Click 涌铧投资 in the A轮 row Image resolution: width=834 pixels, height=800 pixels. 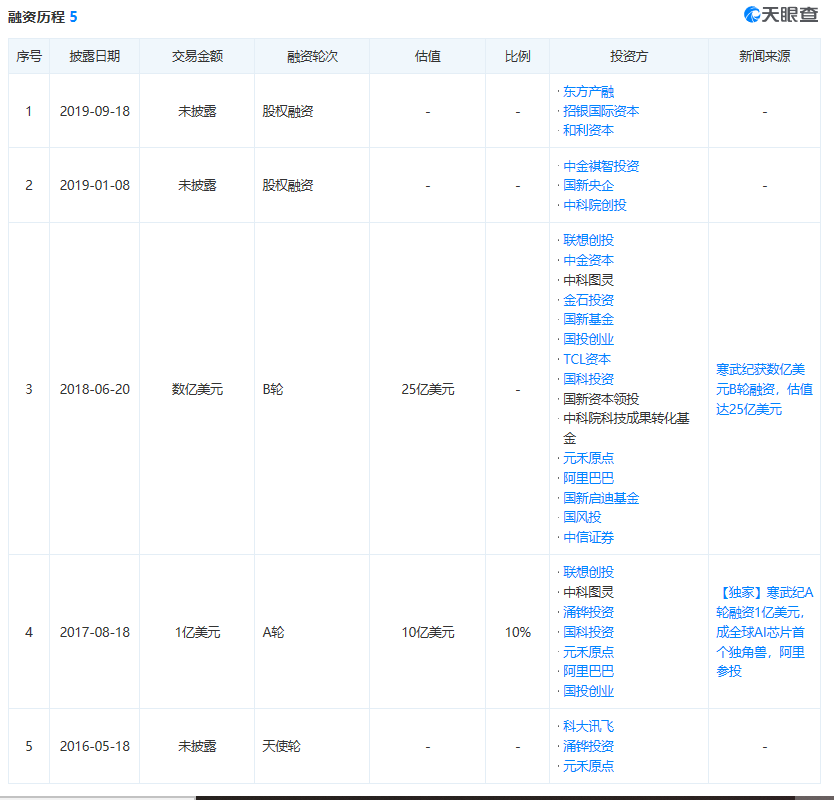point(588,612)
